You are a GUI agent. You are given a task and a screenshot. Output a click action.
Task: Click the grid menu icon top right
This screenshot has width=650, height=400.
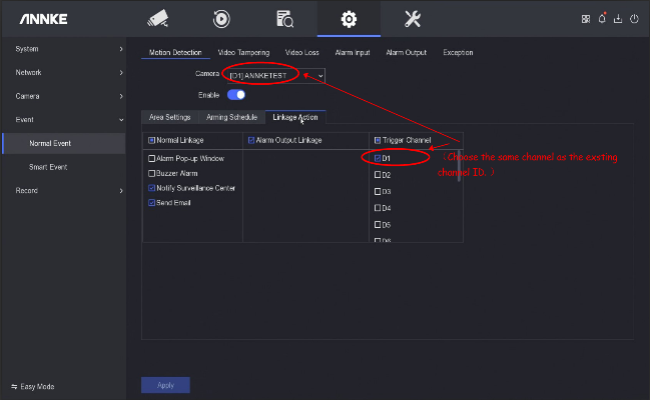point(586,19)
